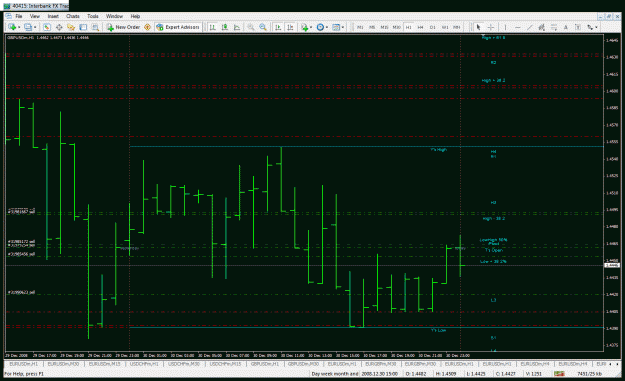Open the Profiles toolbar icon

28,27
